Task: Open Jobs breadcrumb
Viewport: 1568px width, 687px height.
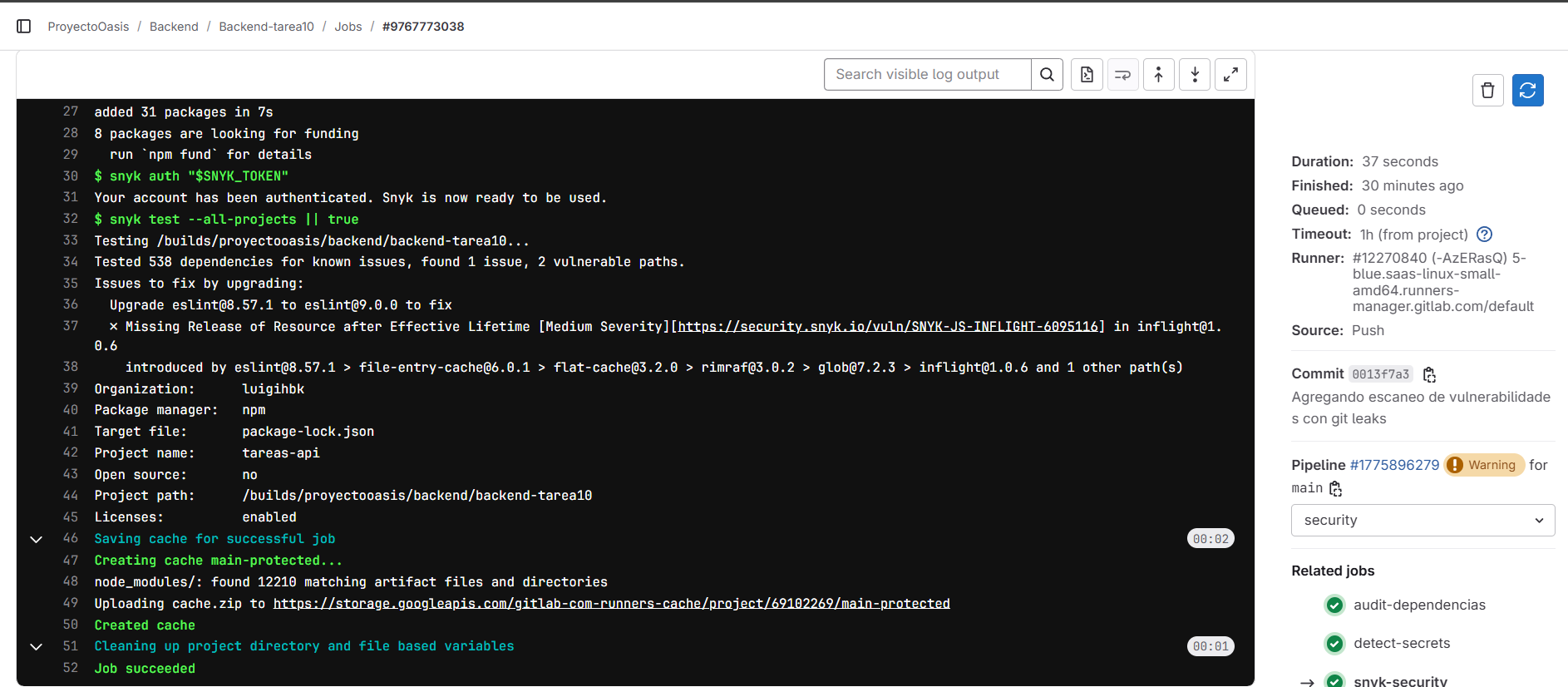Action: point(348,27)
